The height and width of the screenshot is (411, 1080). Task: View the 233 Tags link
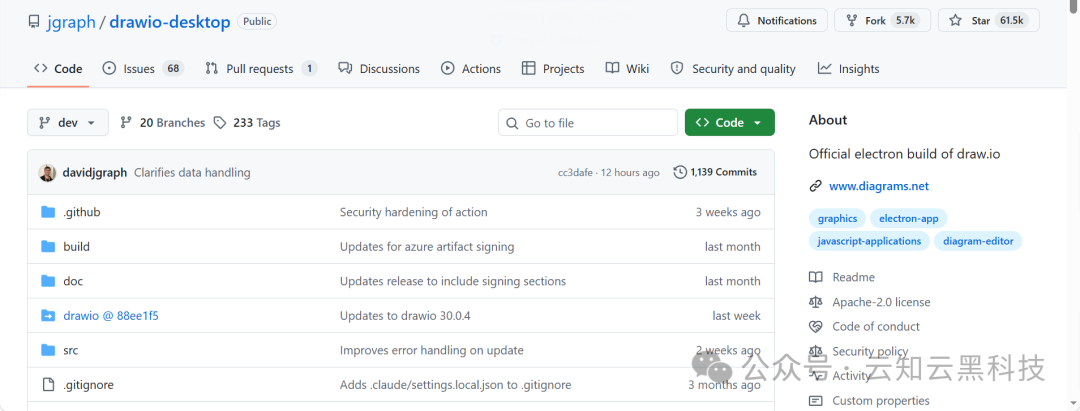pyautogui.click(x=247, y=123)
